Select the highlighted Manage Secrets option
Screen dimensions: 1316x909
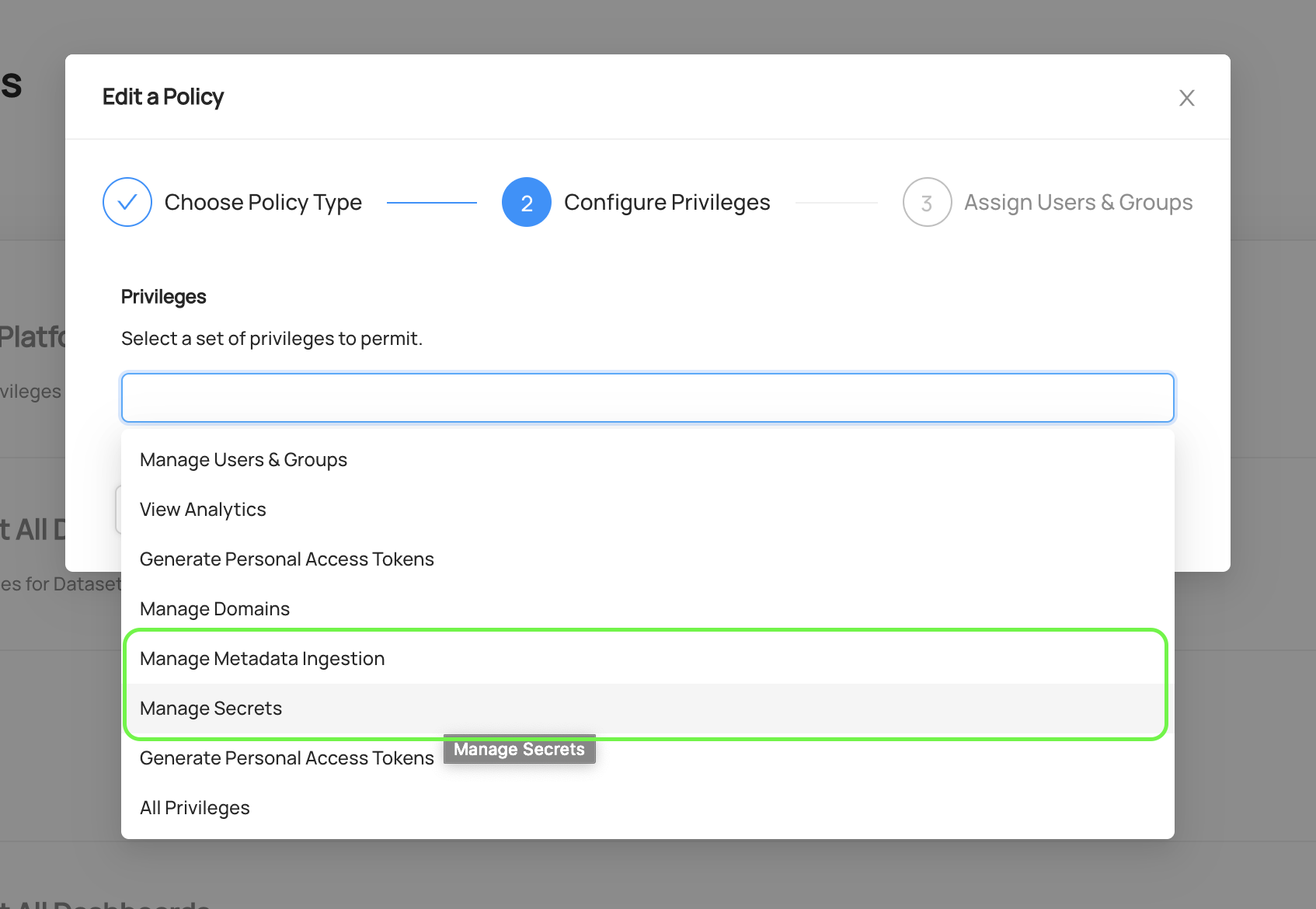(x=211, y=709)
